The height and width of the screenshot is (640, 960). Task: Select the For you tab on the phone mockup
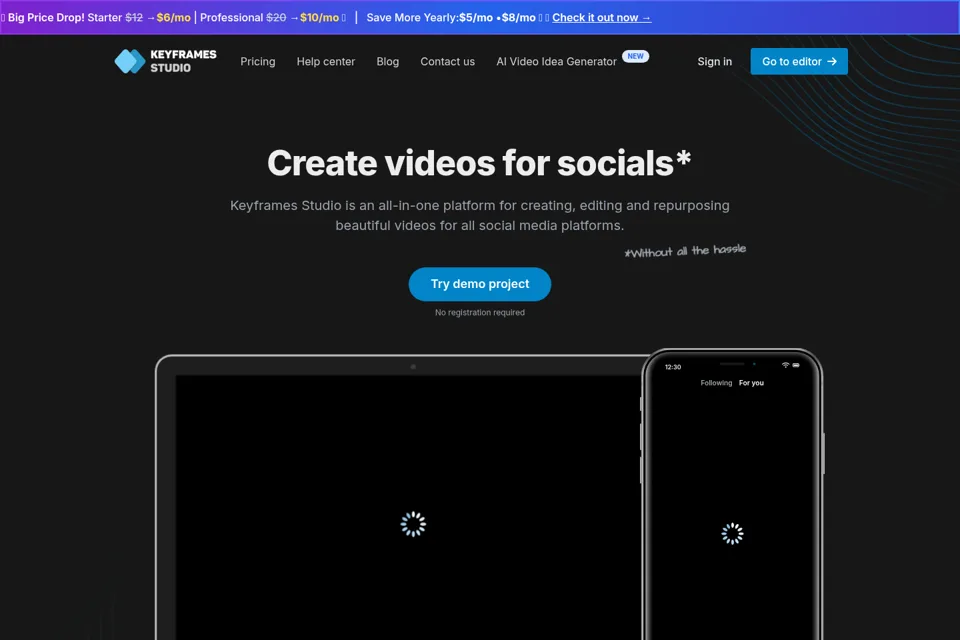751,383
